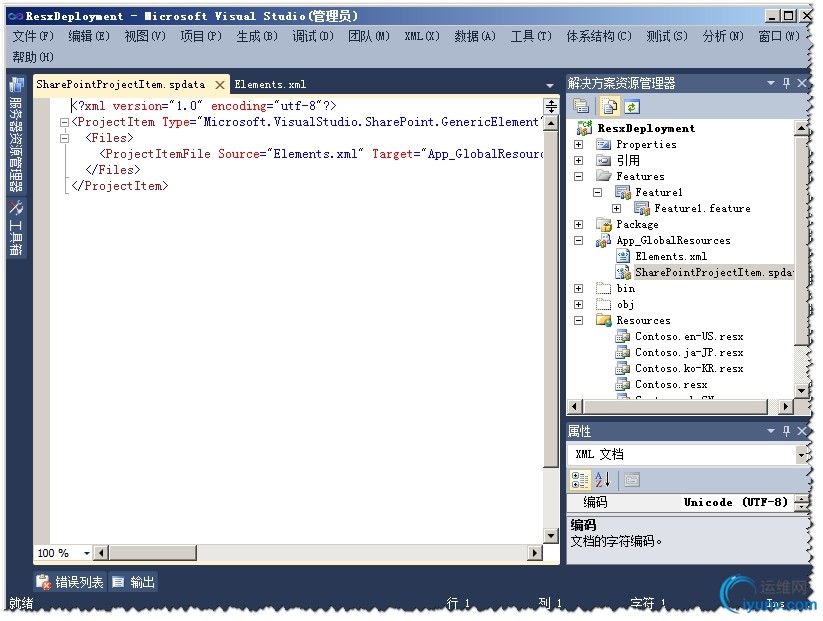Select the Feature1 node

658,192
